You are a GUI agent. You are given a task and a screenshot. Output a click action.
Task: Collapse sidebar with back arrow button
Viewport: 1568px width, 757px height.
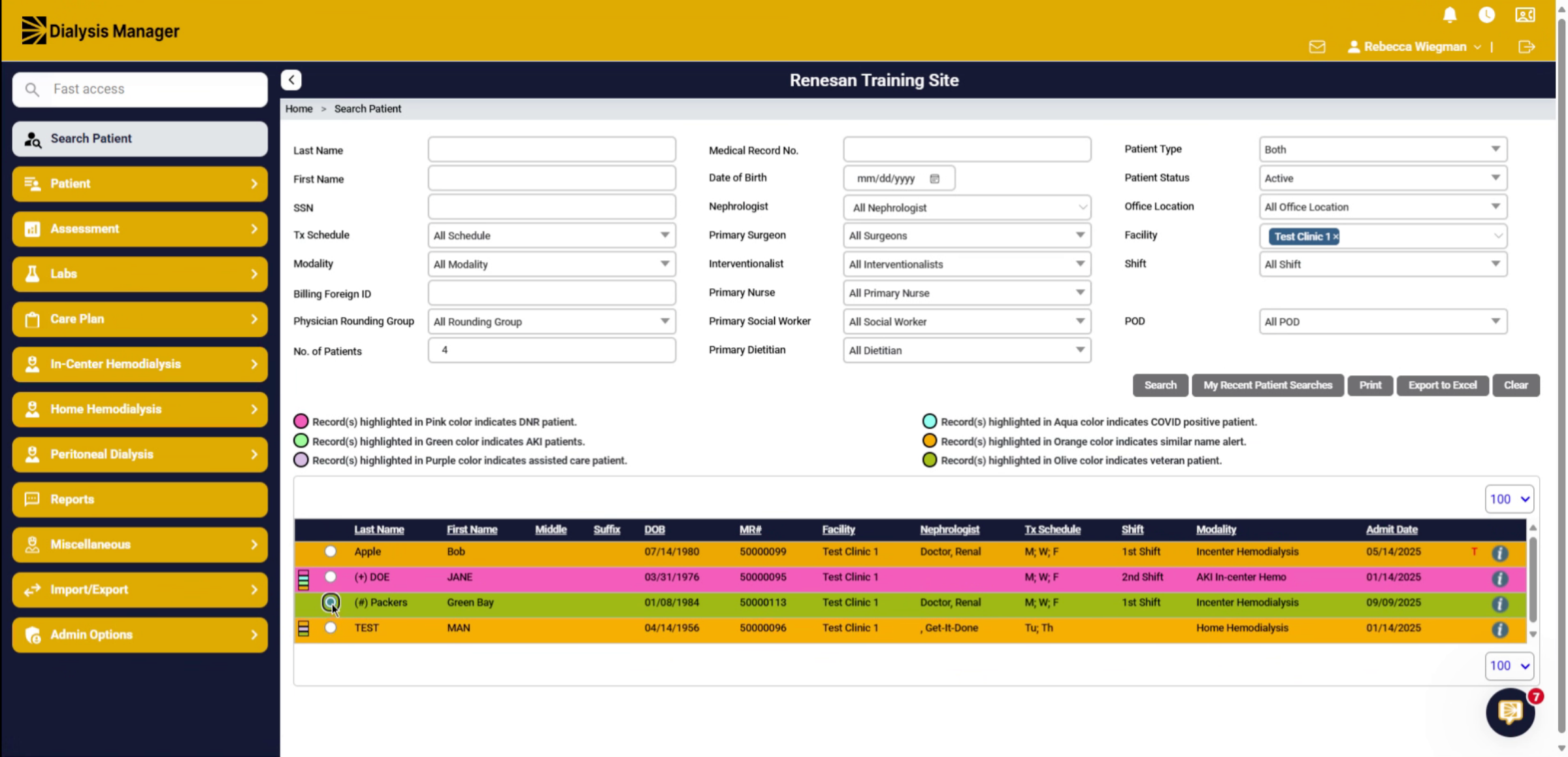pos(291,80)
